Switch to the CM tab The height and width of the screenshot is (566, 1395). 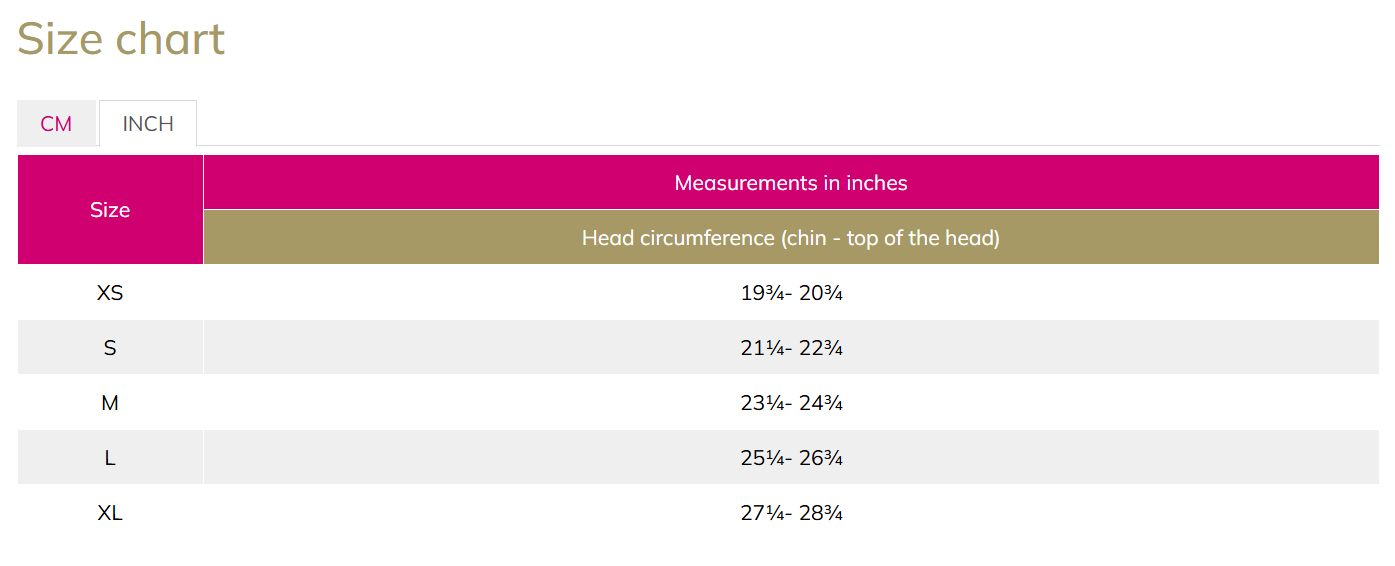click(x=56, y=124)
